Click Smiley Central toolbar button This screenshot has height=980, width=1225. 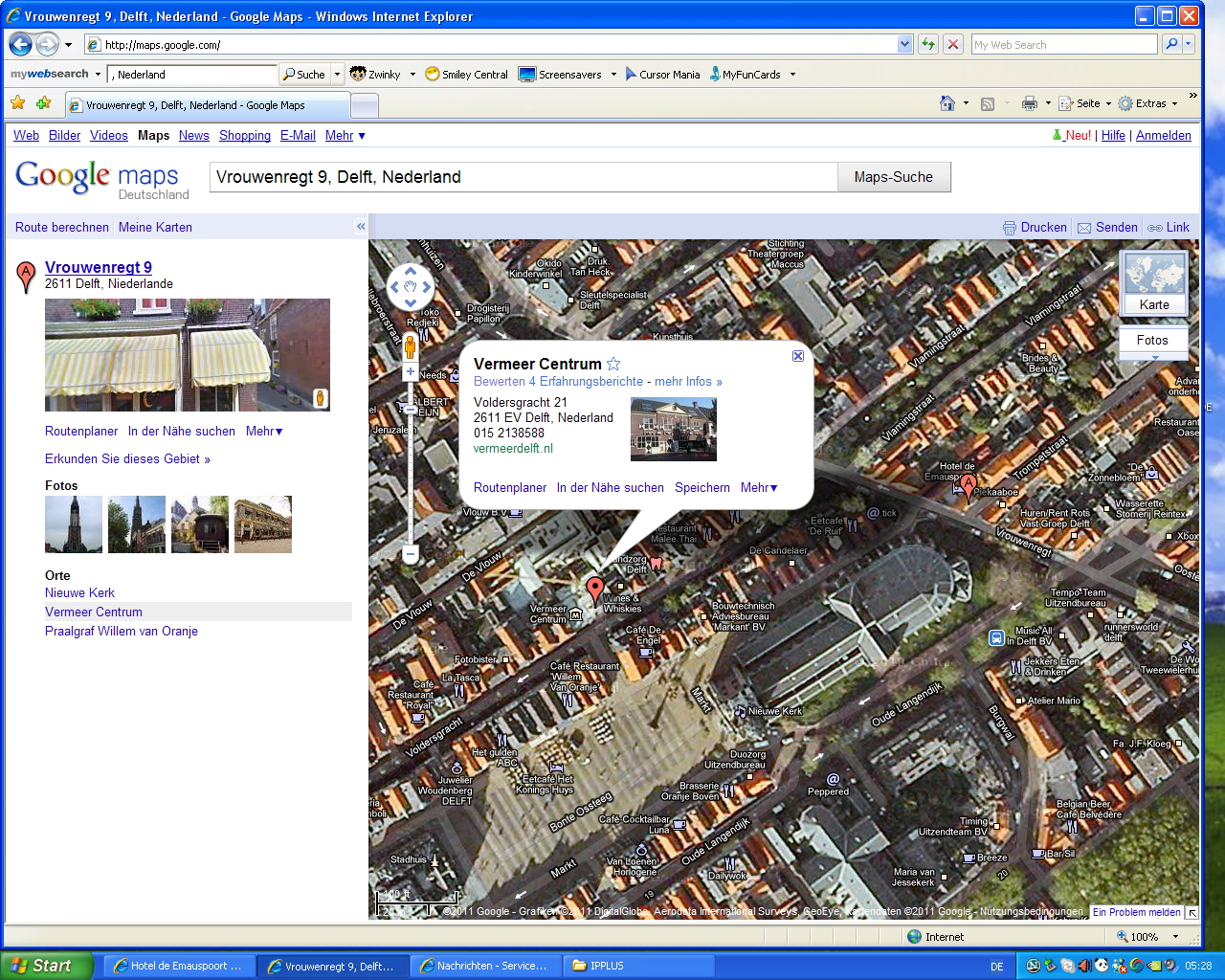466,74
